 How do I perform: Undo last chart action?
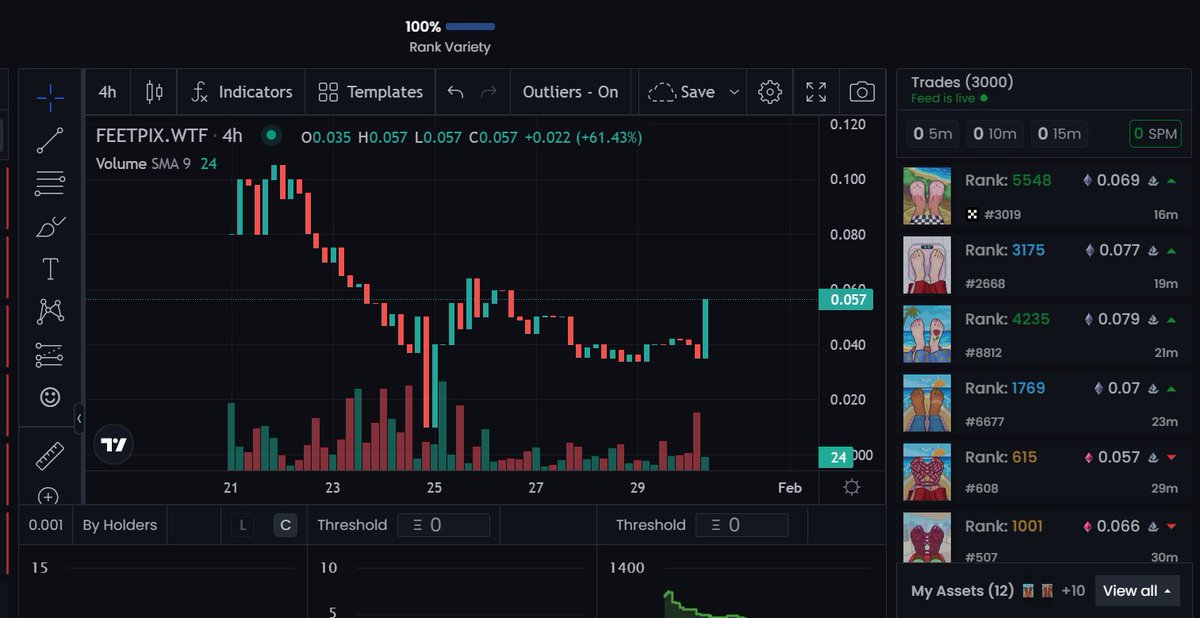pyautogui.click(x=455, y=92)
